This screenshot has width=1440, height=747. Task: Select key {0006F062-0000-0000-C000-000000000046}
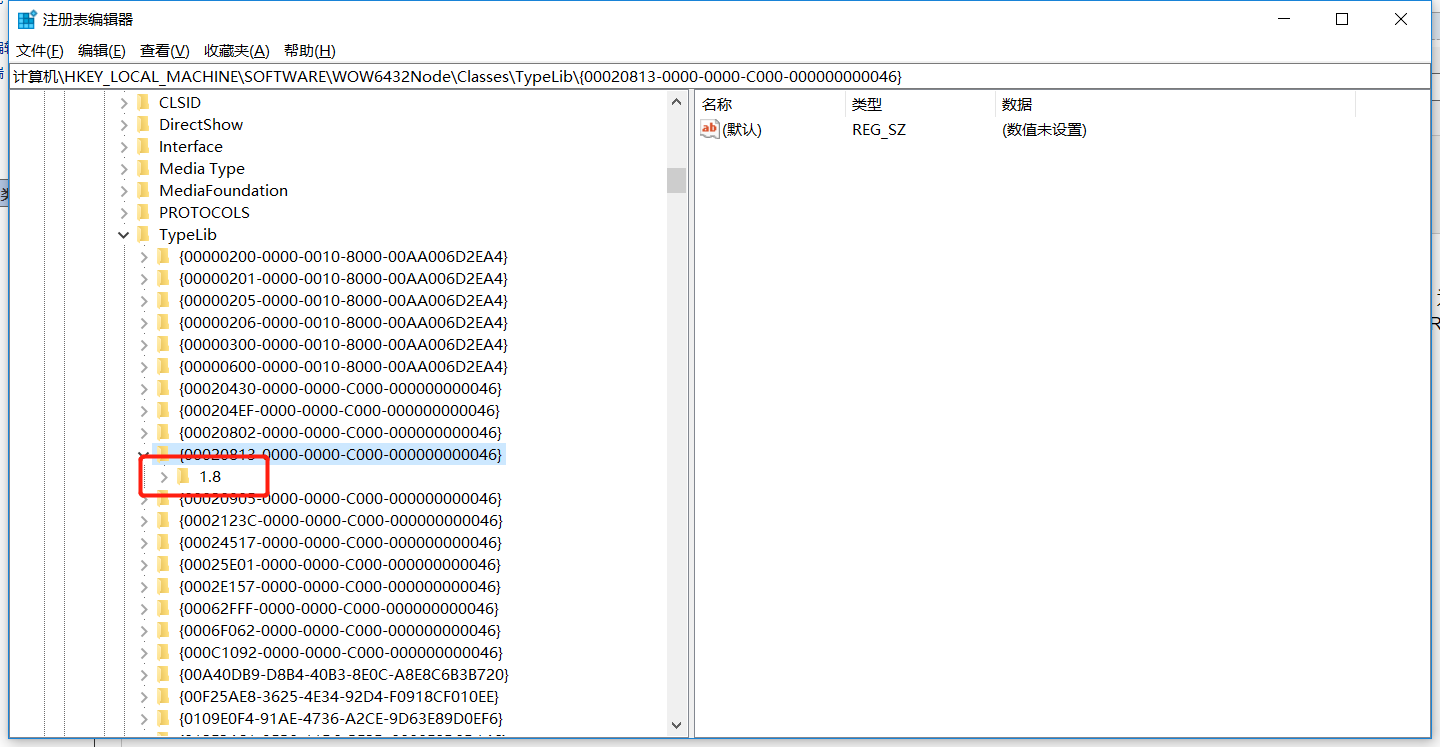tap(340, 630)
